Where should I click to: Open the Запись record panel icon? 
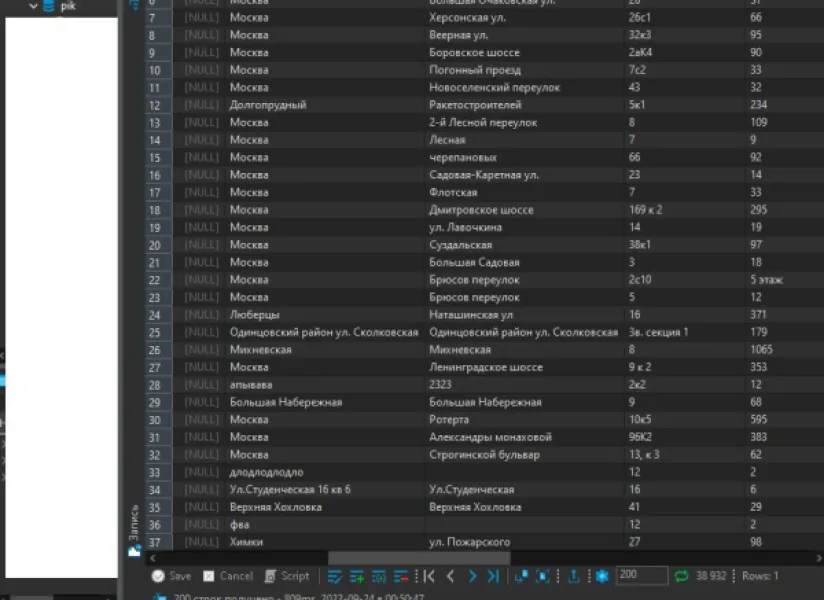tap(135, 551)
